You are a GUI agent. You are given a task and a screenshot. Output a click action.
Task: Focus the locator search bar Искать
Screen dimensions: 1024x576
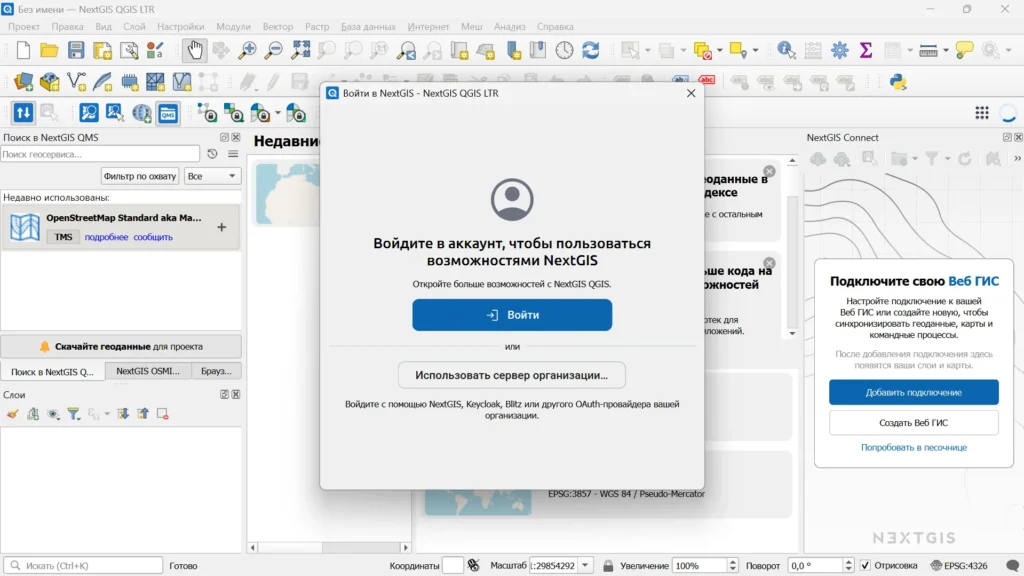tap(83, 566)
